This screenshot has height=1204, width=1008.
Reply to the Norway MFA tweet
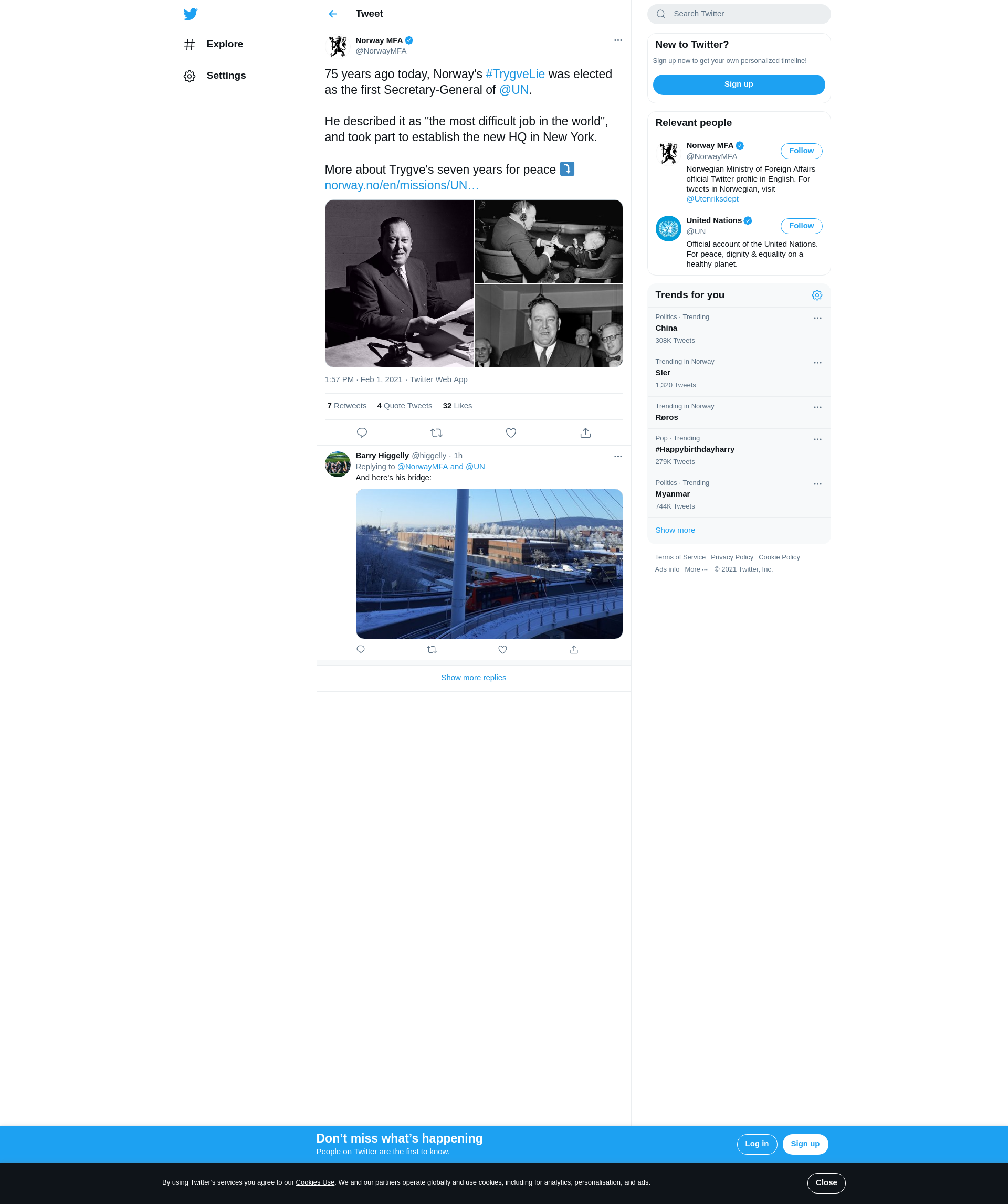(362, 433)
